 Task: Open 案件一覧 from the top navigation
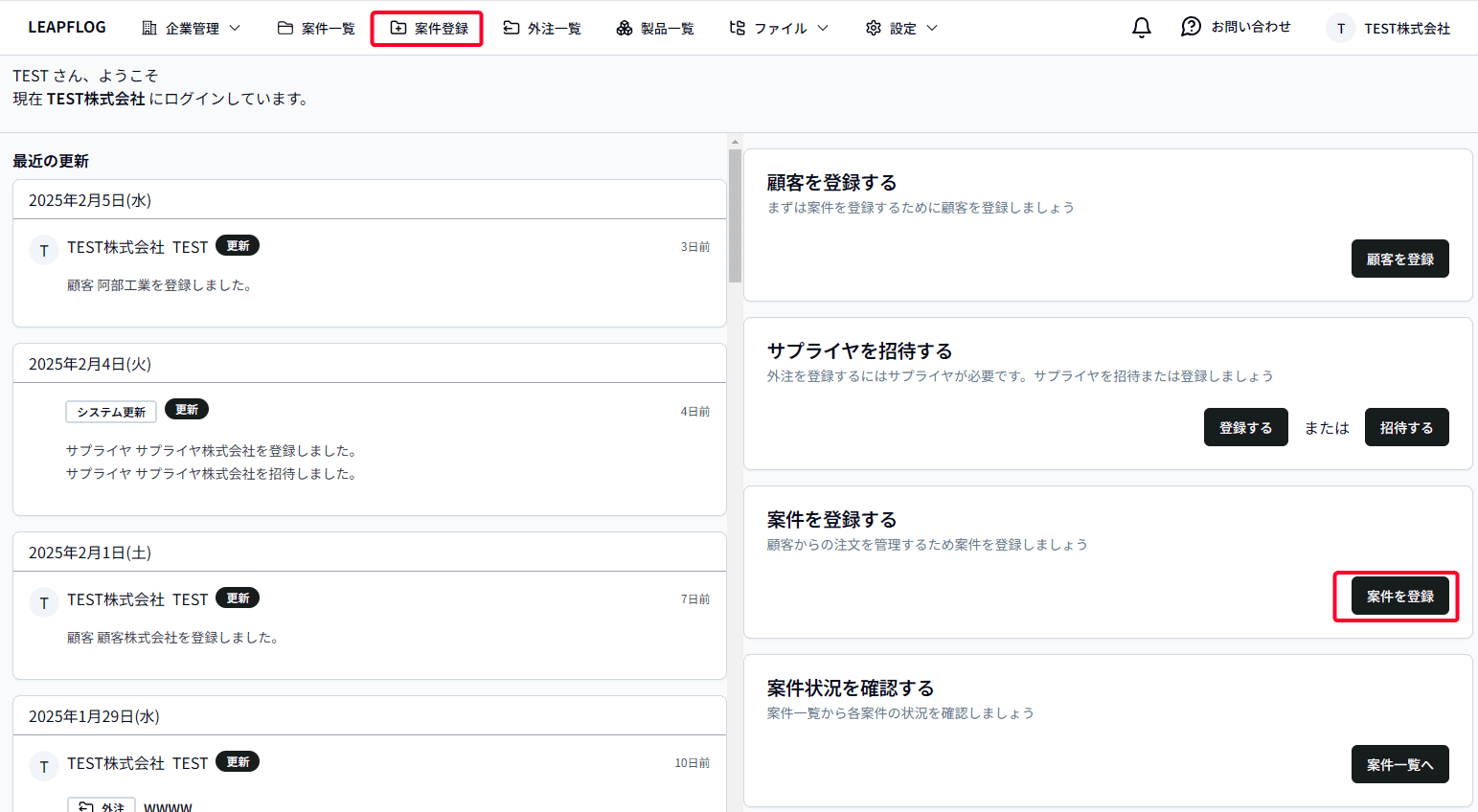coord(316,28)
